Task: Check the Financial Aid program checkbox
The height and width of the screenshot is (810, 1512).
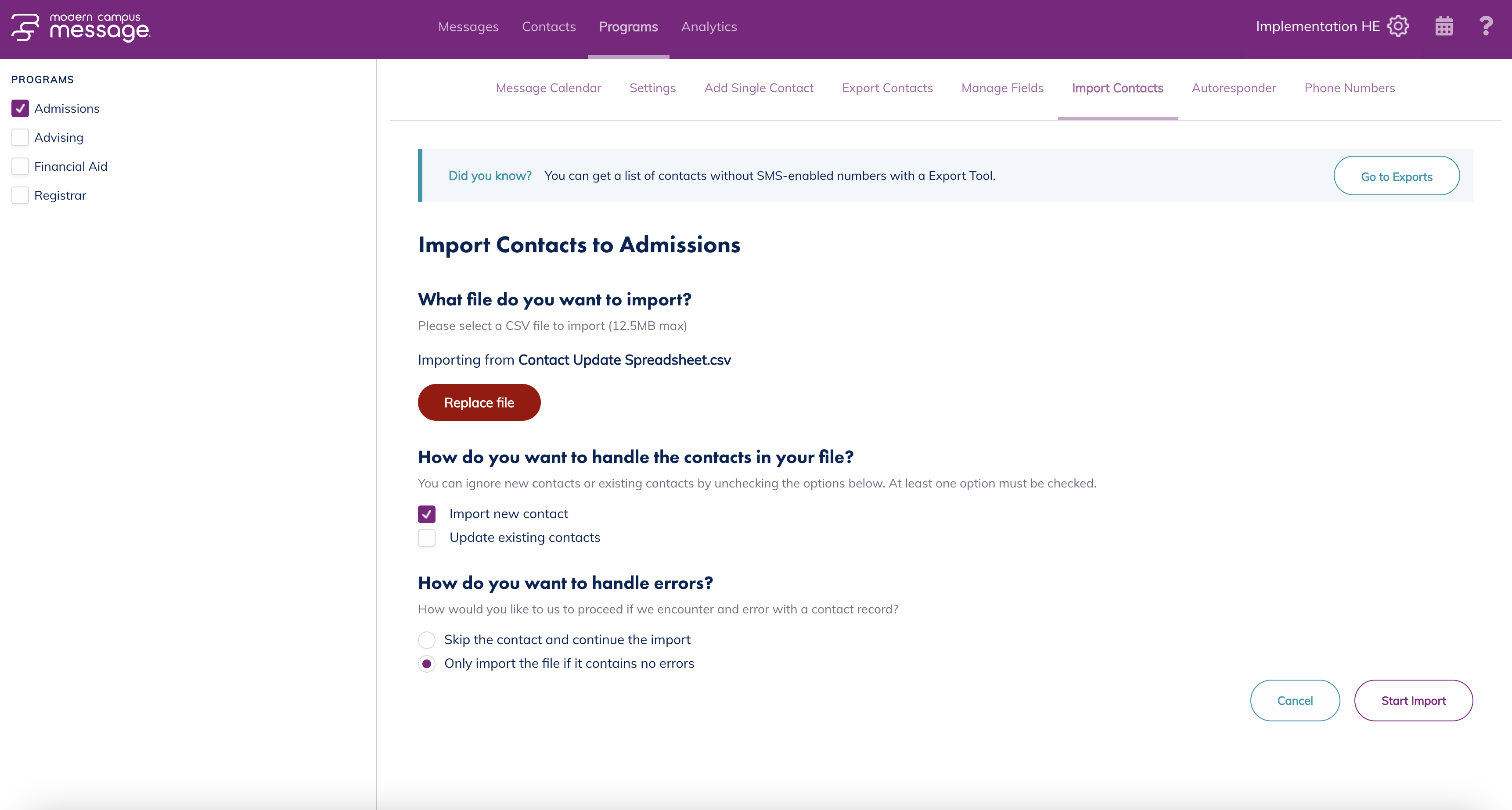Action: (x=20, y=167)
